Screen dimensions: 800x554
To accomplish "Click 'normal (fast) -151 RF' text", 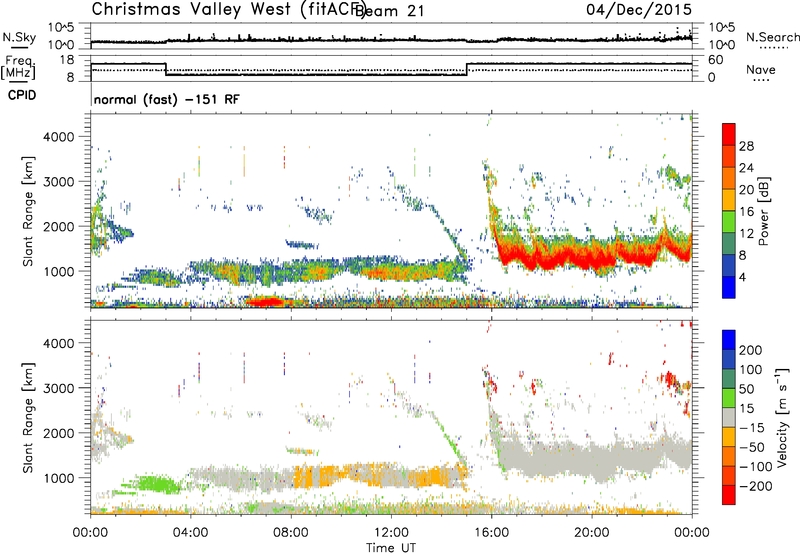I will 166,99.
